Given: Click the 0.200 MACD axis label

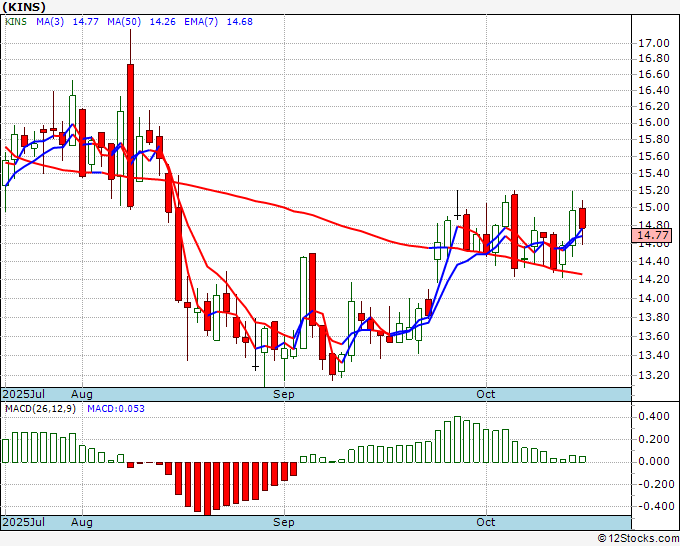Looking at the screenshot, I should (x=654, y=439).
